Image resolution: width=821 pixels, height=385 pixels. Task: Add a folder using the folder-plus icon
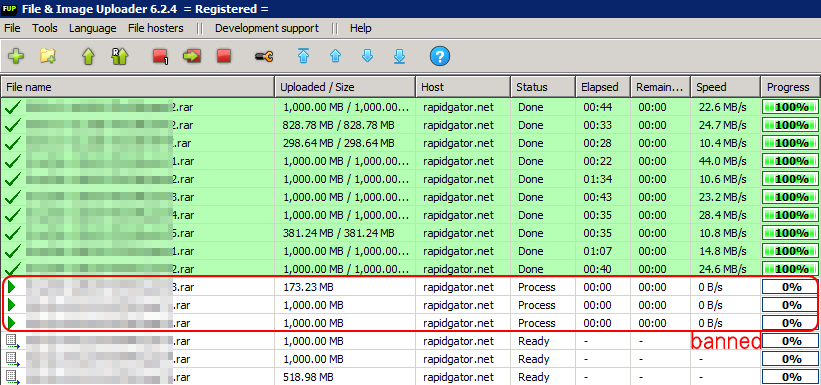click(48, 56)
